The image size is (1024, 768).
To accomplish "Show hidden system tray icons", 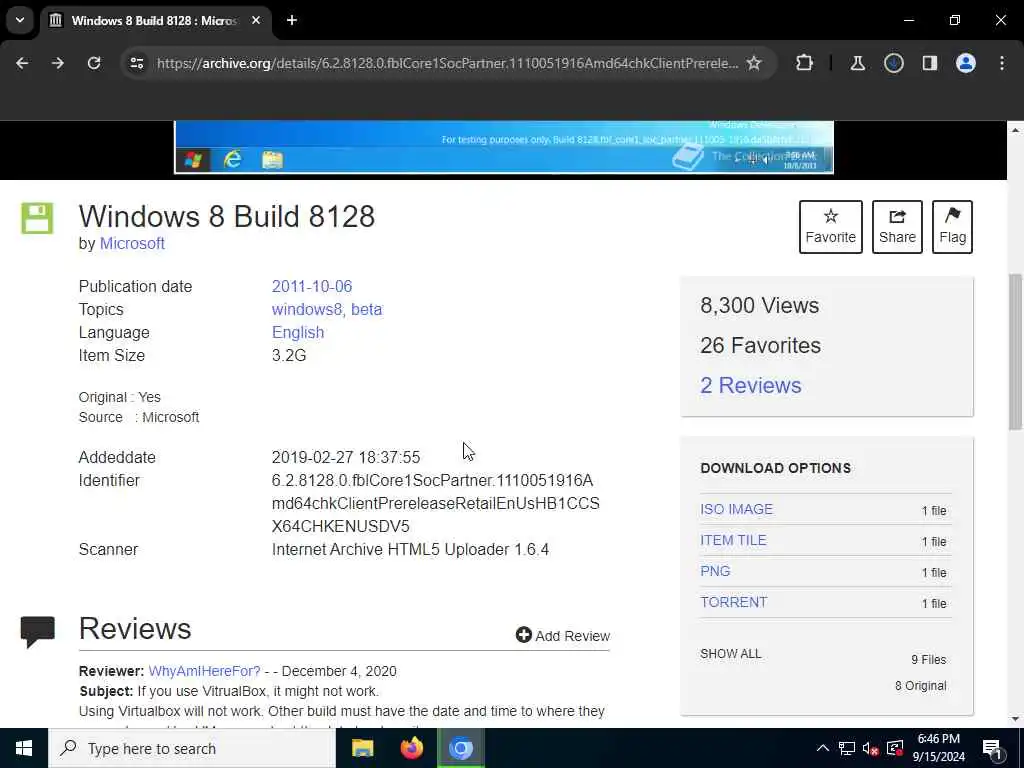I will (823, 748).
